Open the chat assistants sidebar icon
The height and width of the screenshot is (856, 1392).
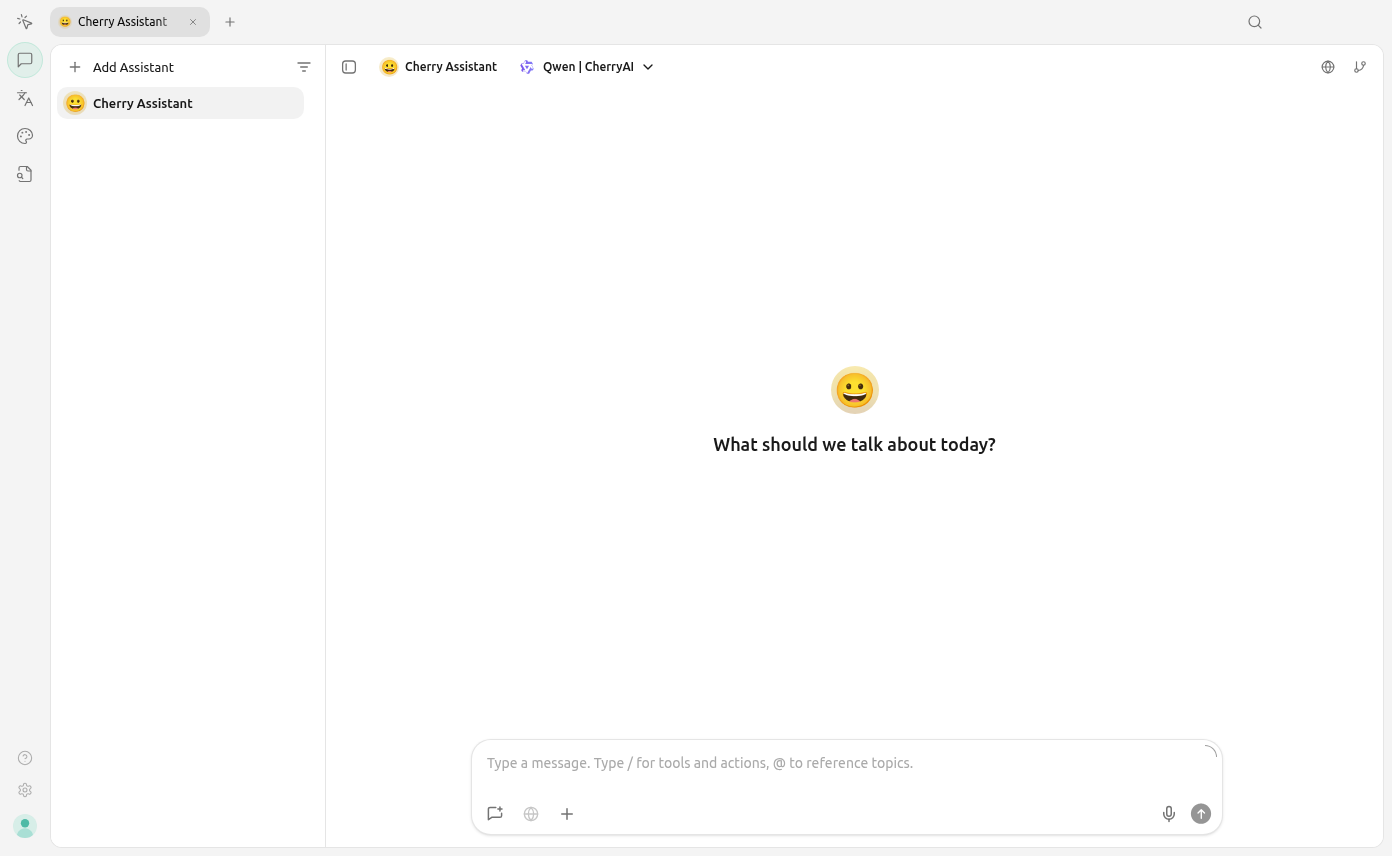[25, 60]
